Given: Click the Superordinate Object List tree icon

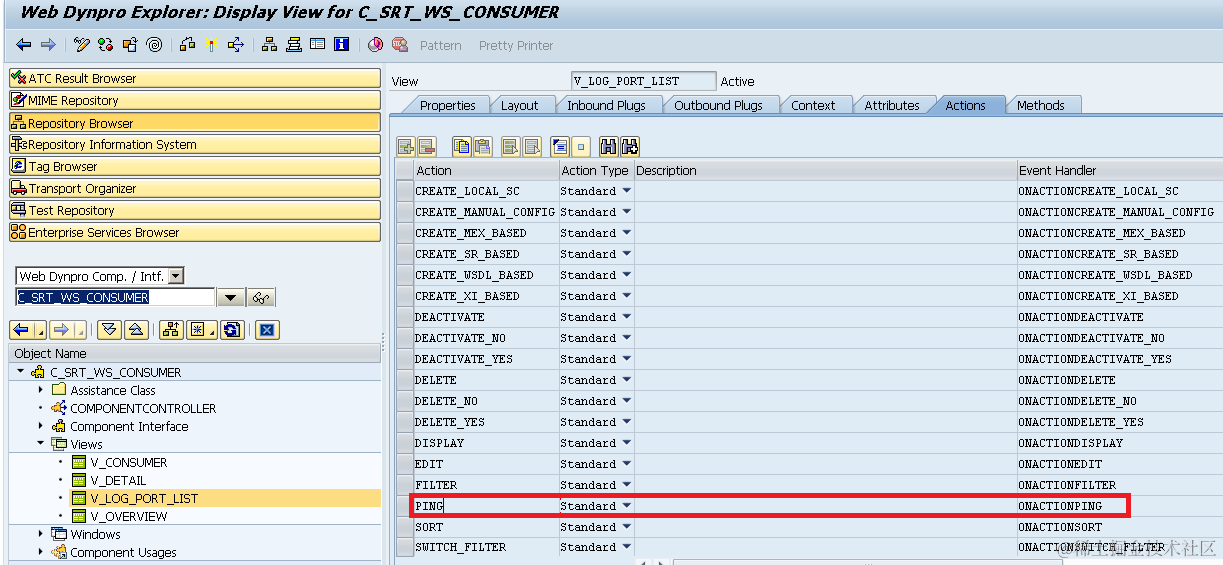Looking at the screenshot, I should tap(170, 330).
